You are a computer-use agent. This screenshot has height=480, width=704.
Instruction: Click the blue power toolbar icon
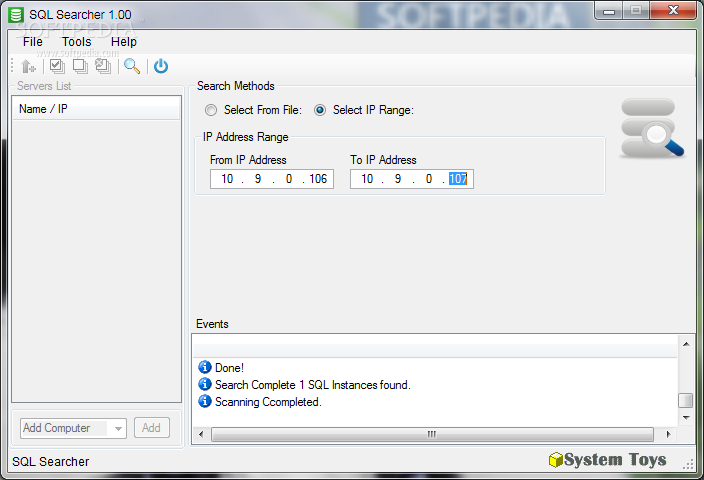(161, 66)
